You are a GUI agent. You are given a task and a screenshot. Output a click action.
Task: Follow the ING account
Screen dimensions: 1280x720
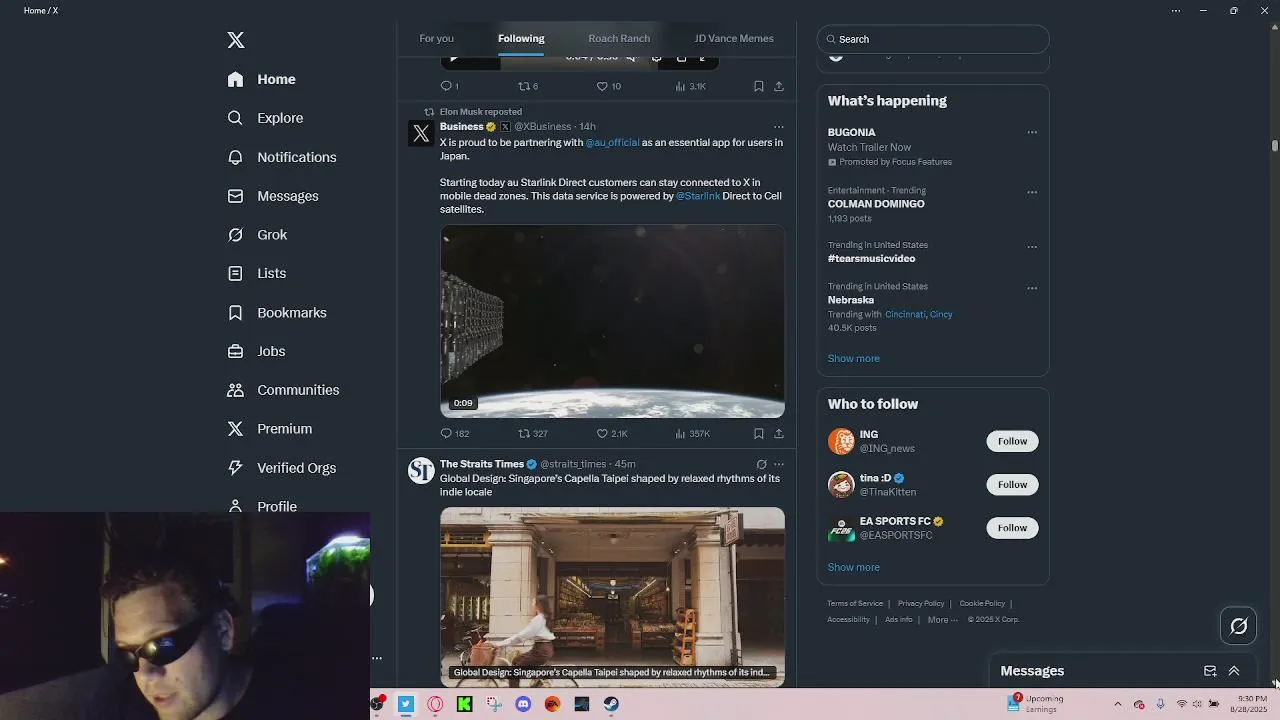click(x=1012, y=441)
